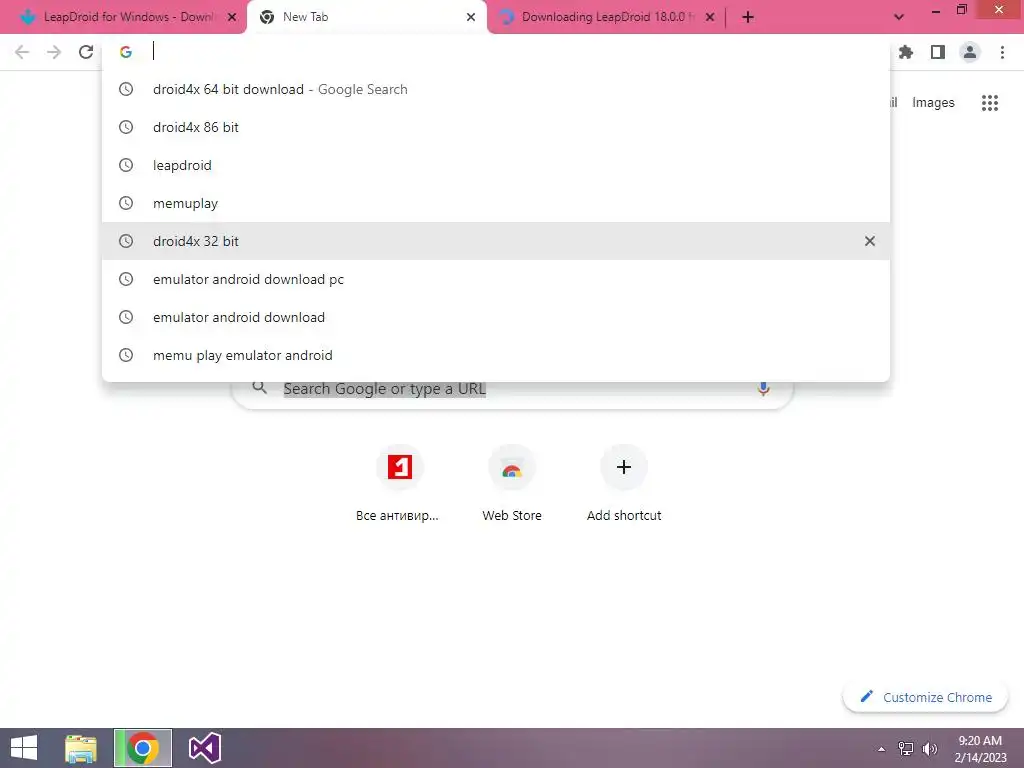Open the taskbar clock and date
1024x768 pixels.
(980, 748)
